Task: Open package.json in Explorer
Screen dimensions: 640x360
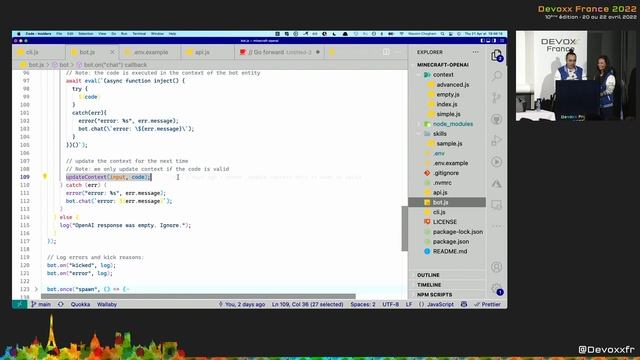Action: coord(451,241)
